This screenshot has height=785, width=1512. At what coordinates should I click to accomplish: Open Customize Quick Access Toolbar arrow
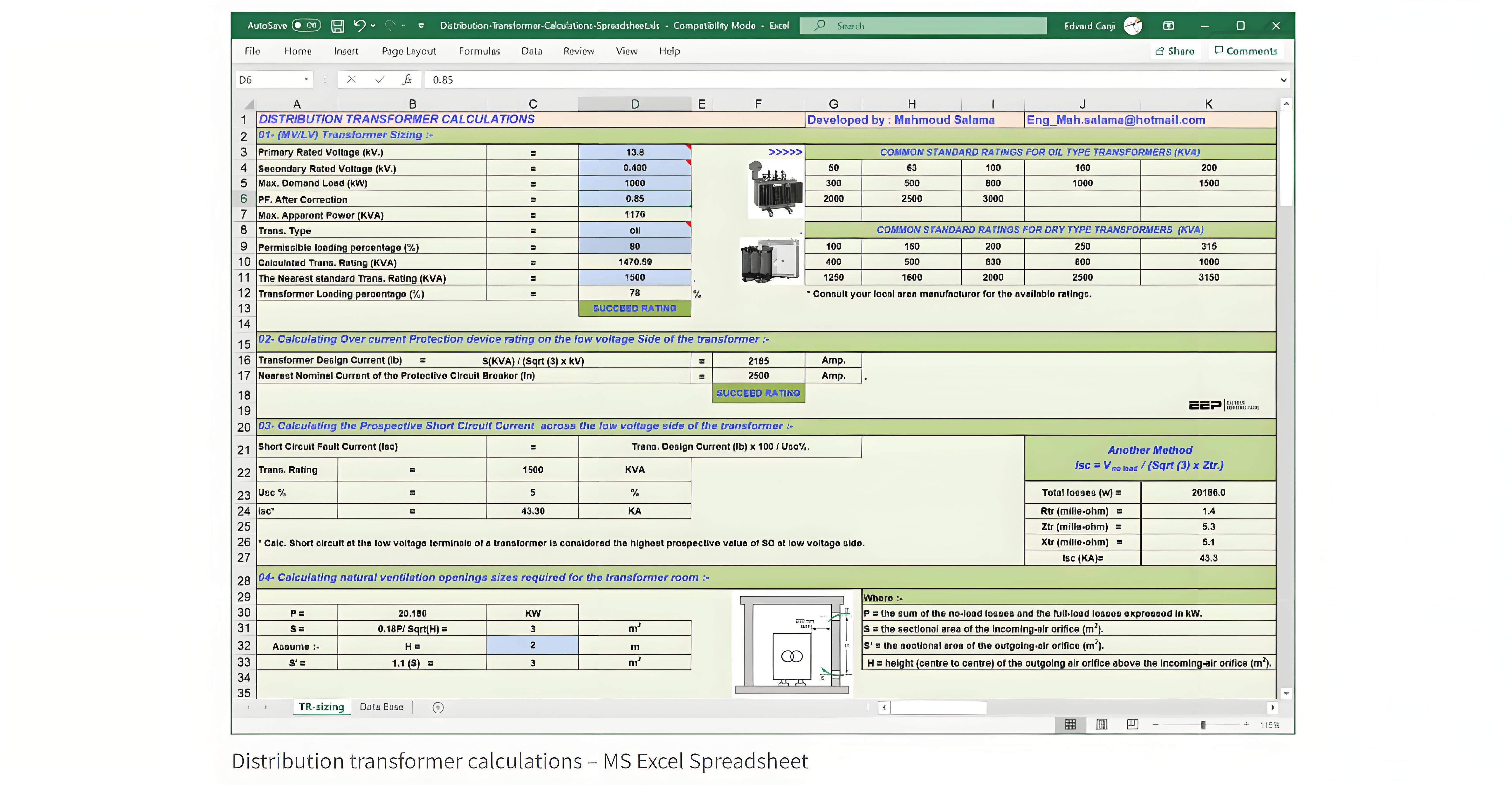421,26
